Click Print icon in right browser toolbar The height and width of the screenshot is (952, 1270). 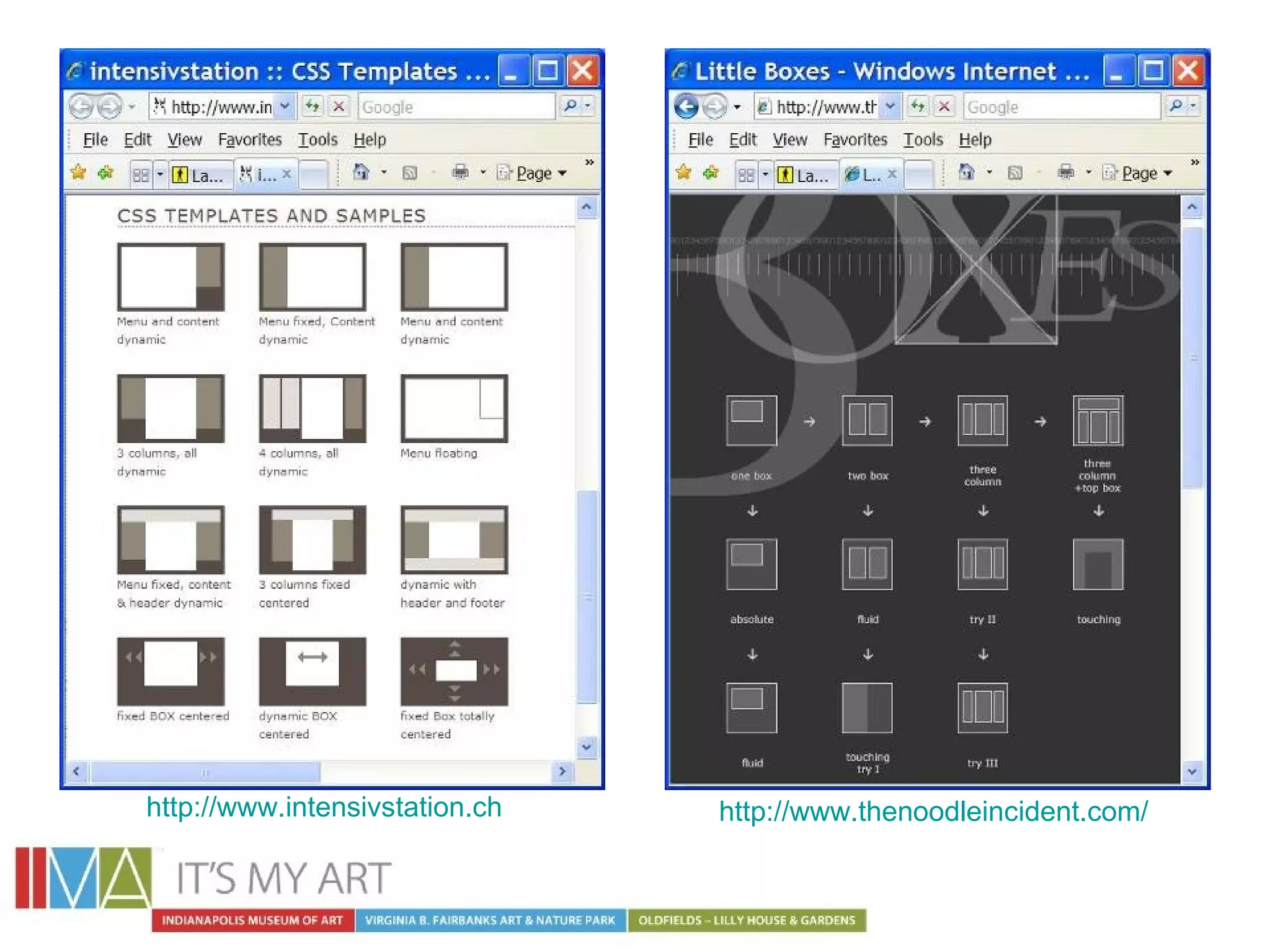coord(1066,172)
